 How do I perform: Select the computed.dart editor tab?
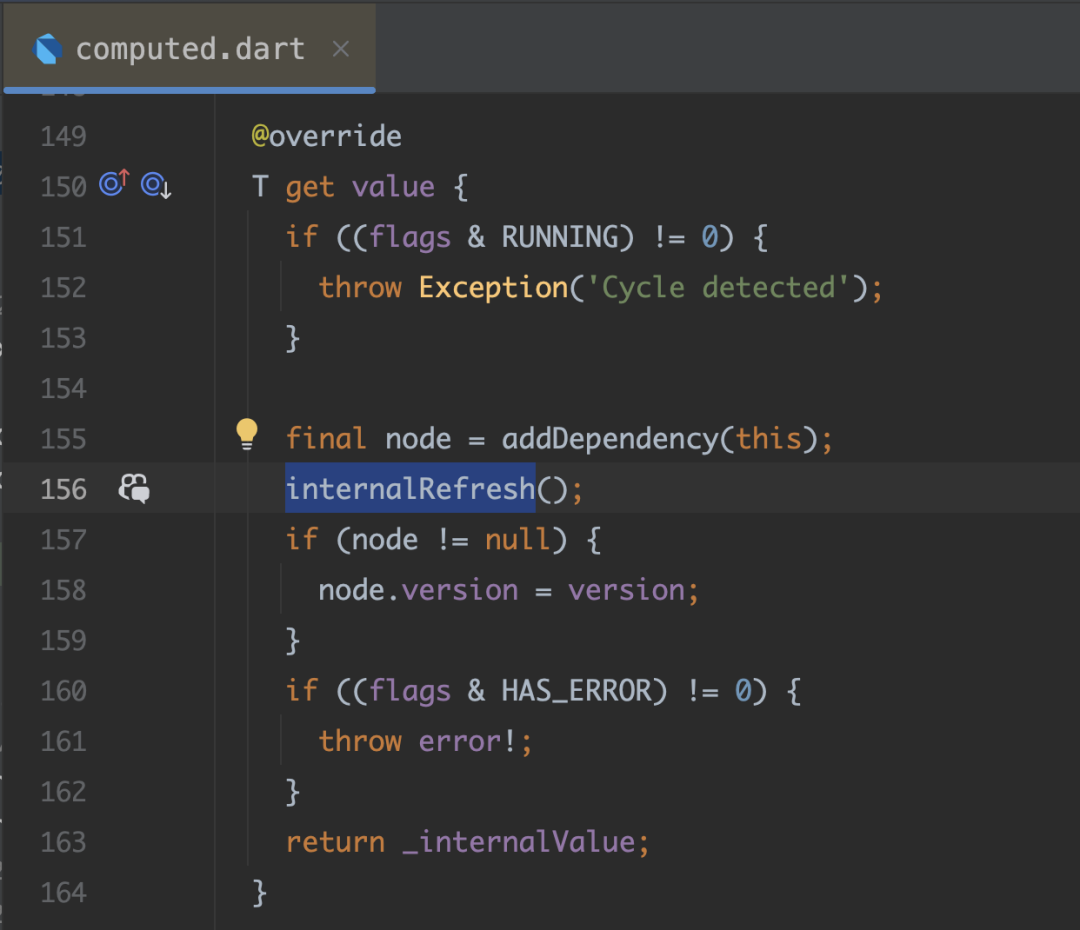pyautogui.click(x=190, y=49)
